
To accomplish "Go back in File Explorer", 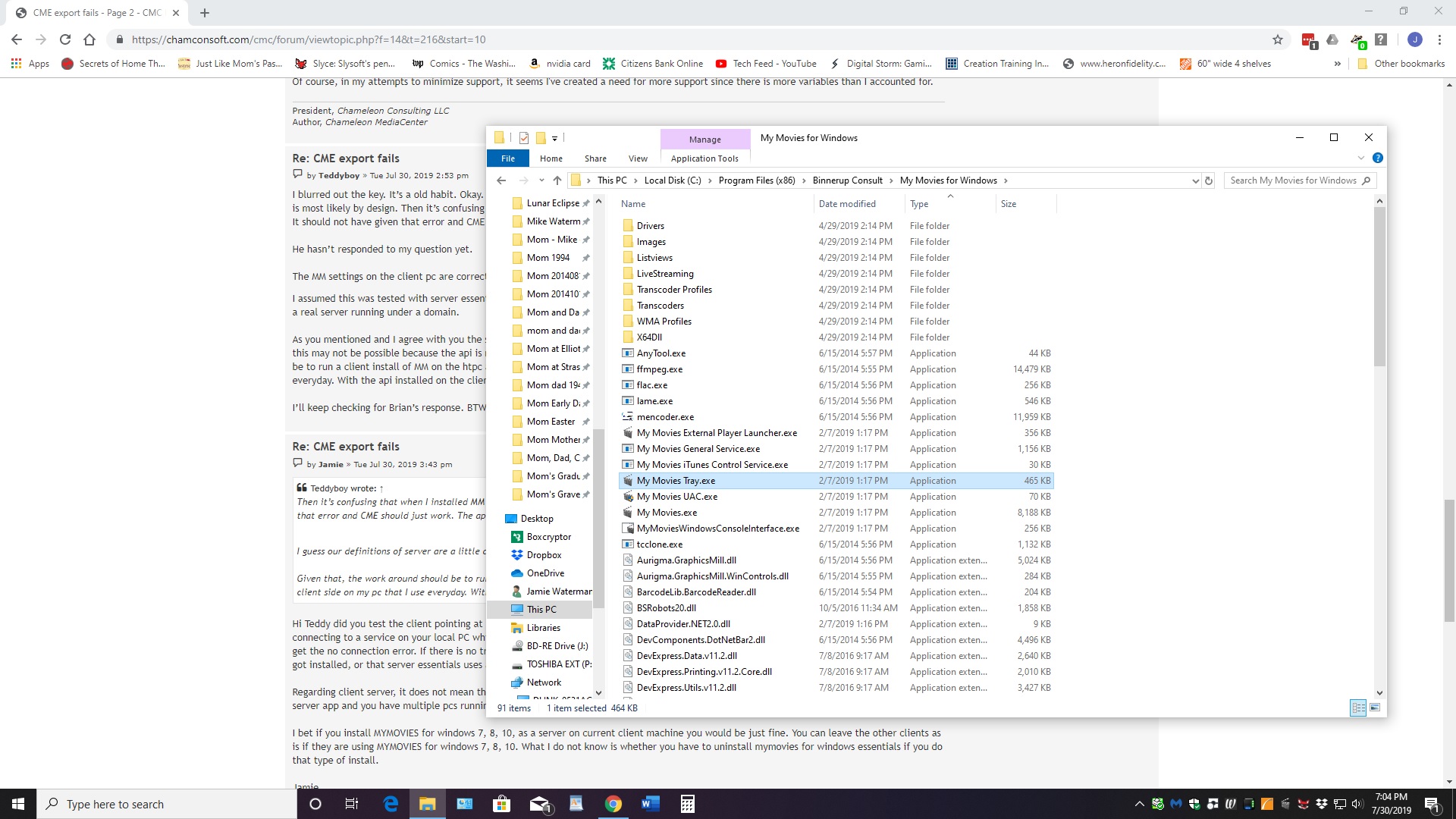I will (x=501, y=180).
